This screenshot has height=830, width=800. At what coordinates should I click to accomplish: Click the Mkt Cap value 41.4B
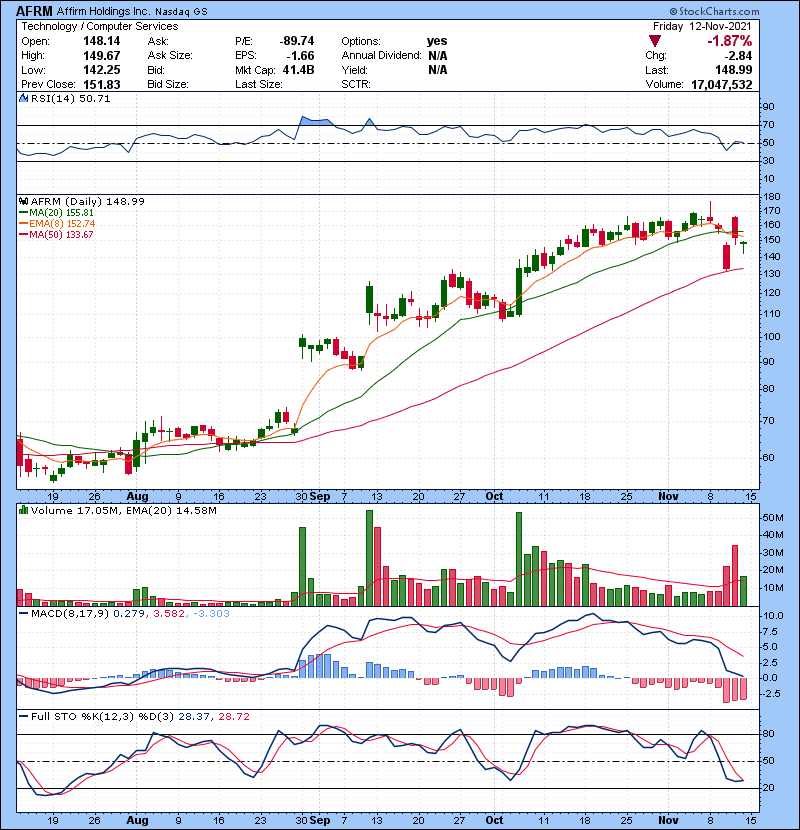[299, 70]
